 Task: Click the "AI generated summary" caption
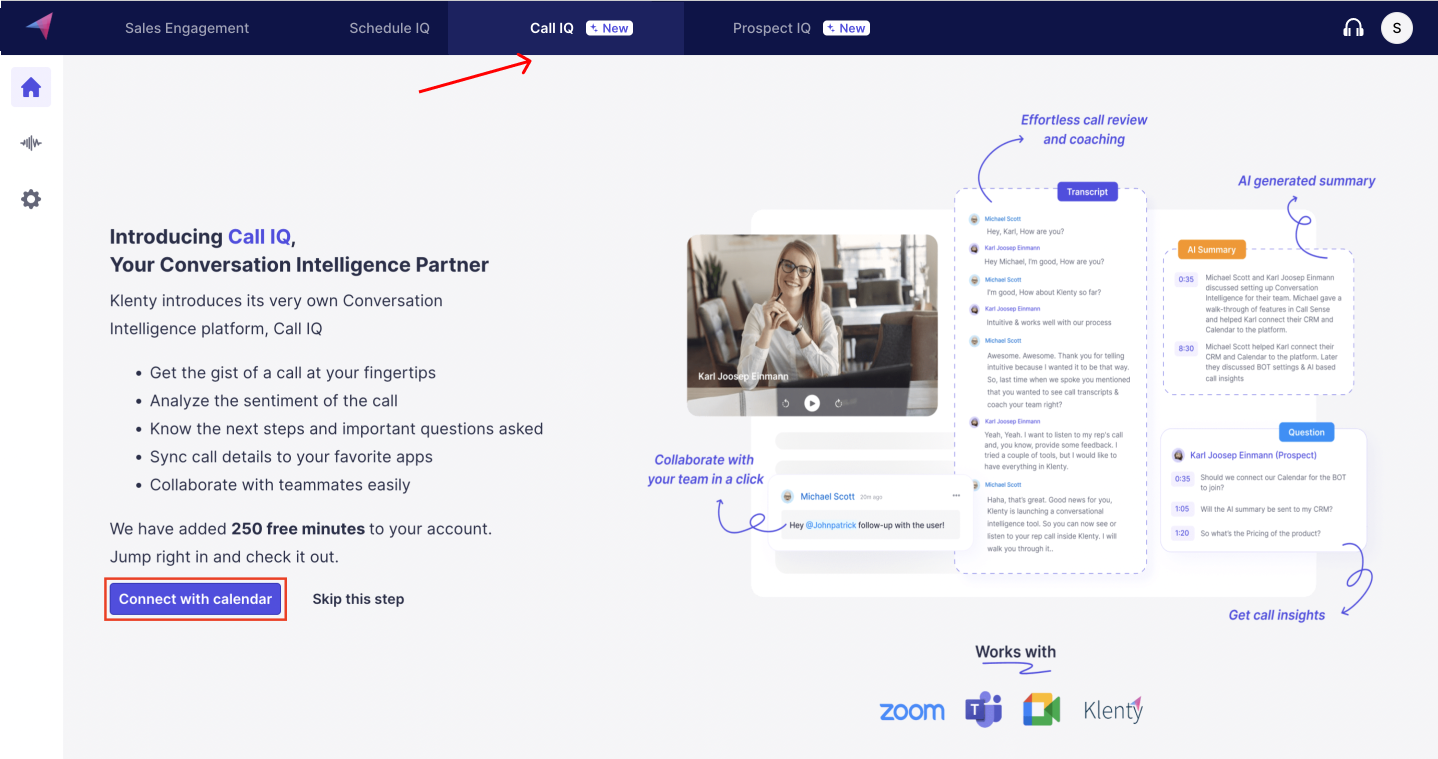(1306, 181)
